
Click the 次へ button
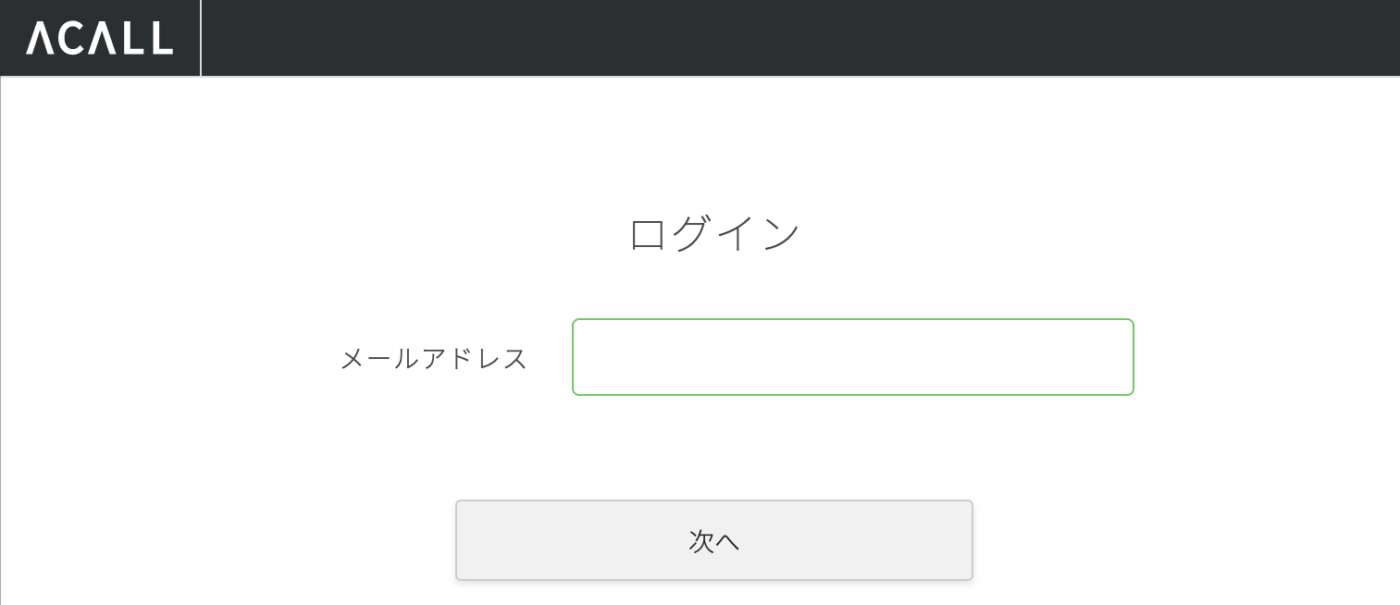point(714,540)
